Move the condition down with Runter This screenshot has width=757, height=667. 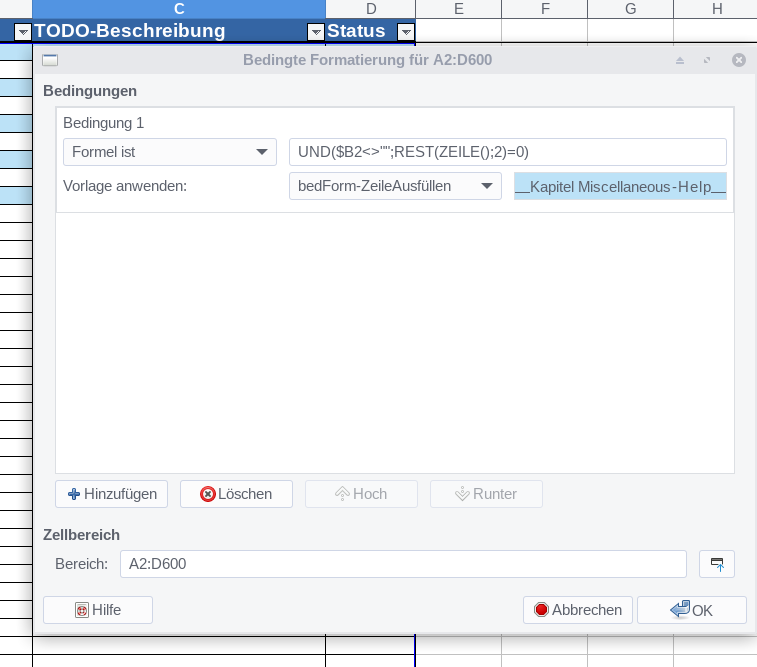coord(486,494)
